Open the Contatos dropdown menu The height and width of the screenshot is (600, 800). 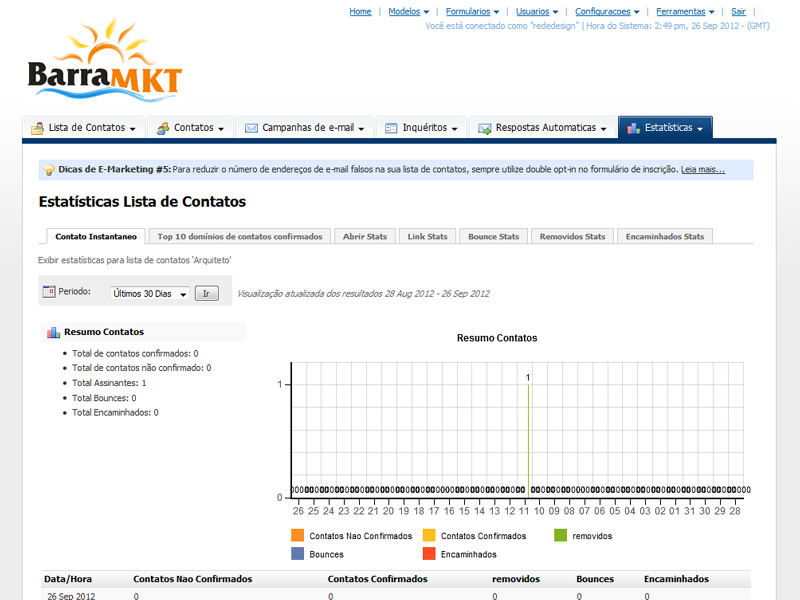[x=191, y=128]
